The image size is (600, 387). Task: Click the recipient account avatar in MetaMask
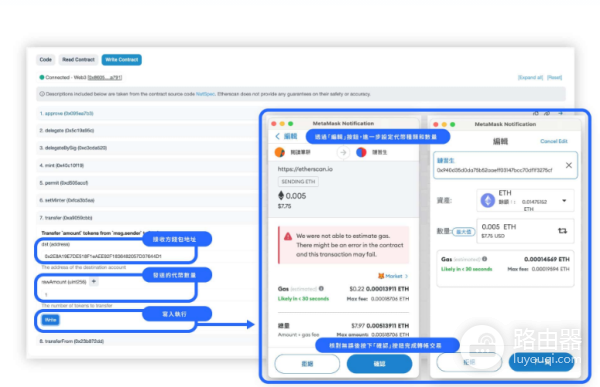tap(361, 152)
